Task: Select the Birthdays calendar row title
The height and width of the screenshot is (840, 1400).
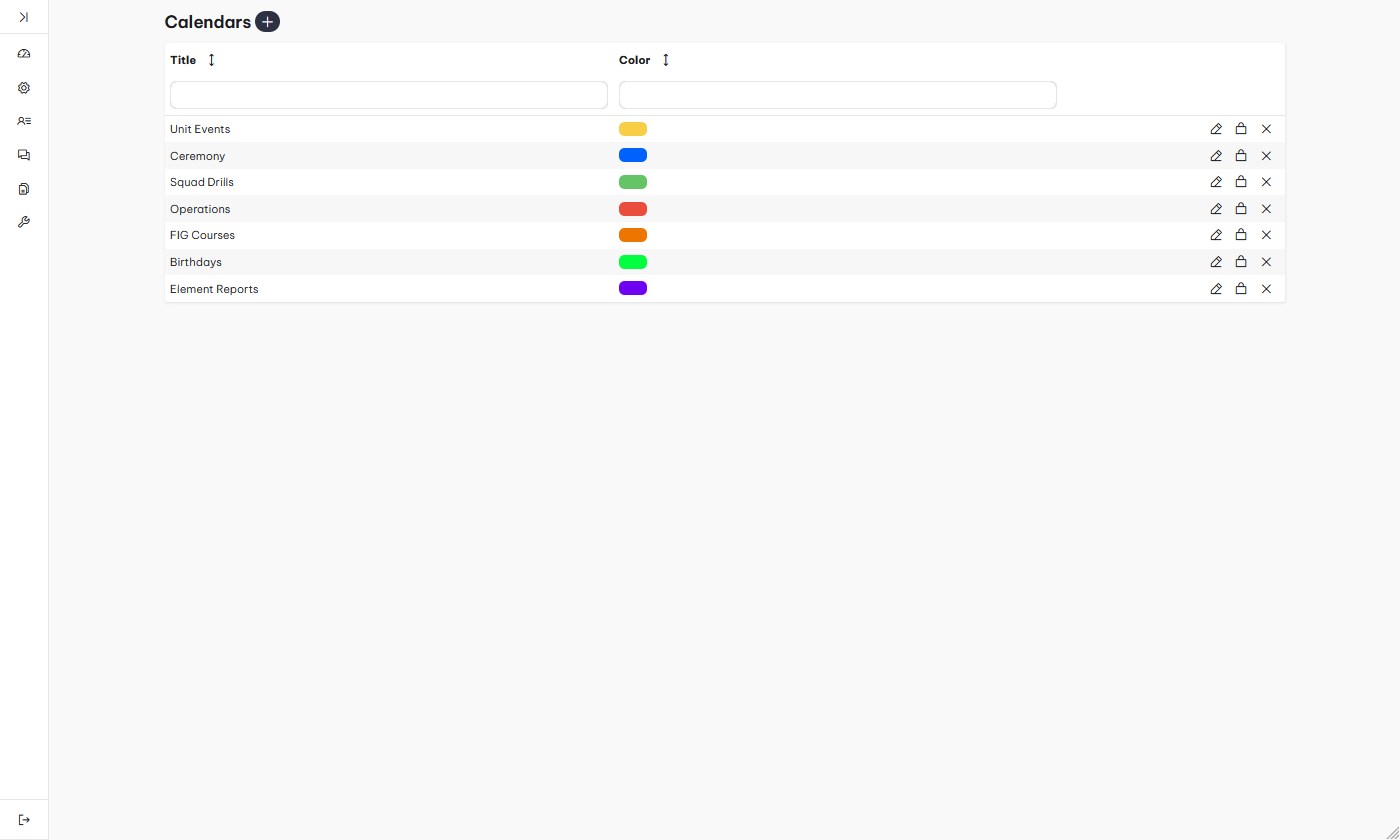Action: pyautogui.click(x=196, y=262)
